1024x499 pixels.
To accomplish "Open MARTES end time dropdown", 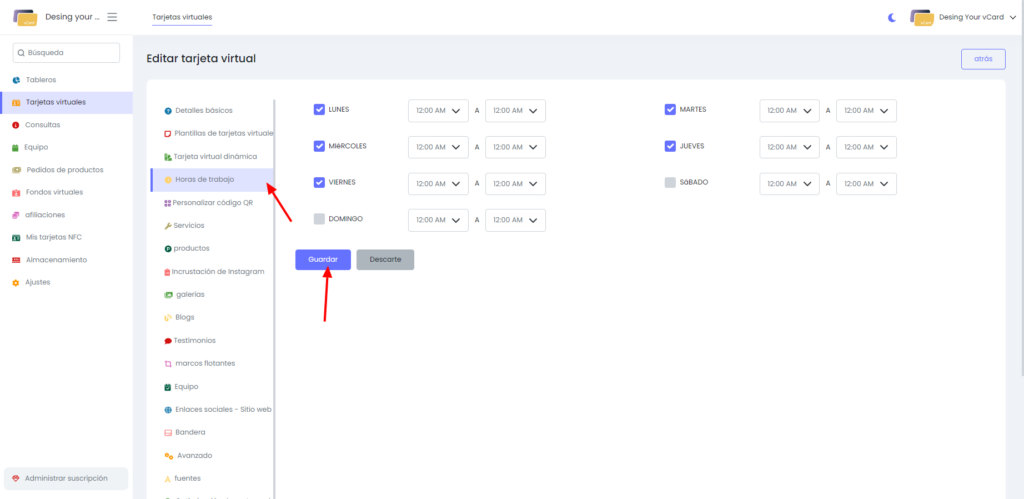I will point(866,111).
